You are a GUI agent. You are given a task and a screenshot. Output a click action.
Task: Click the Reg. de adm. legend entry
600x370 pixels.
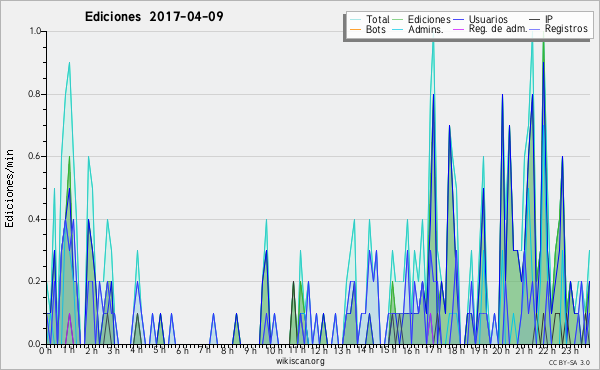(491, 29)
